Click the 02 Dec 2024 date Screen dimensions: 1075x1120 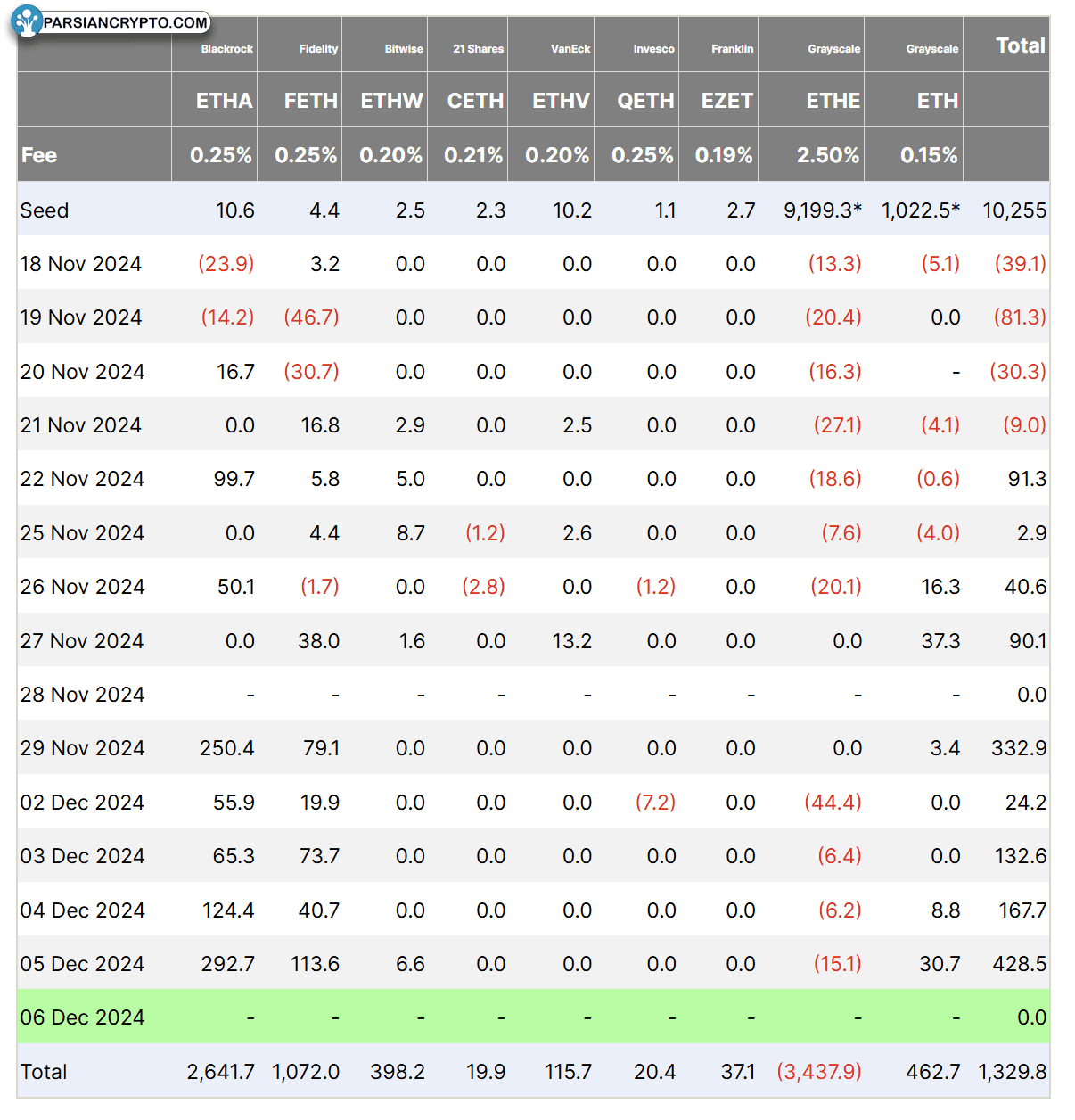[82, 803]
